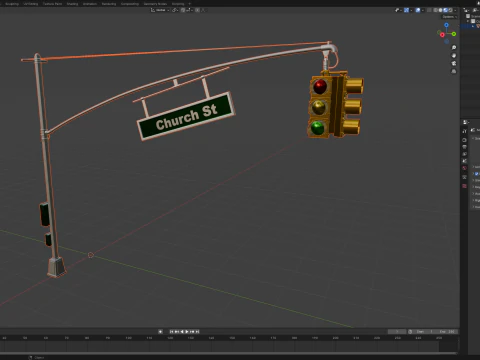Open the Object properties tab icon
Image resolution: width=480 pixels, height=360 pixels.
(464, 177)
